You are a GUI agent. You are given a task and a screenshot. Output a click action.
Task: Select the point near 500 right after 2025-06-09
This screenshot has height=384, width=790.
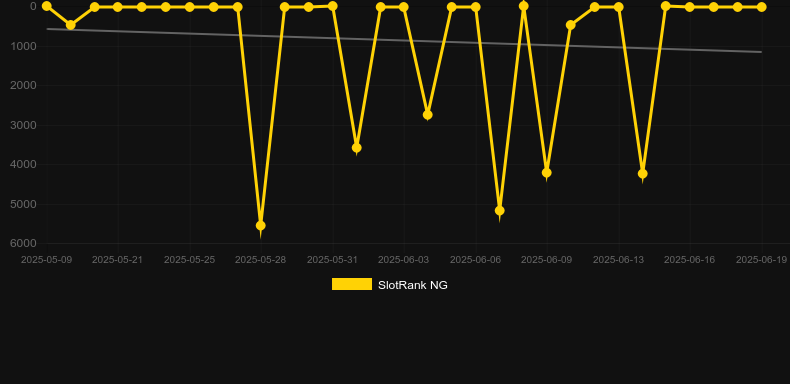[571, 25]
